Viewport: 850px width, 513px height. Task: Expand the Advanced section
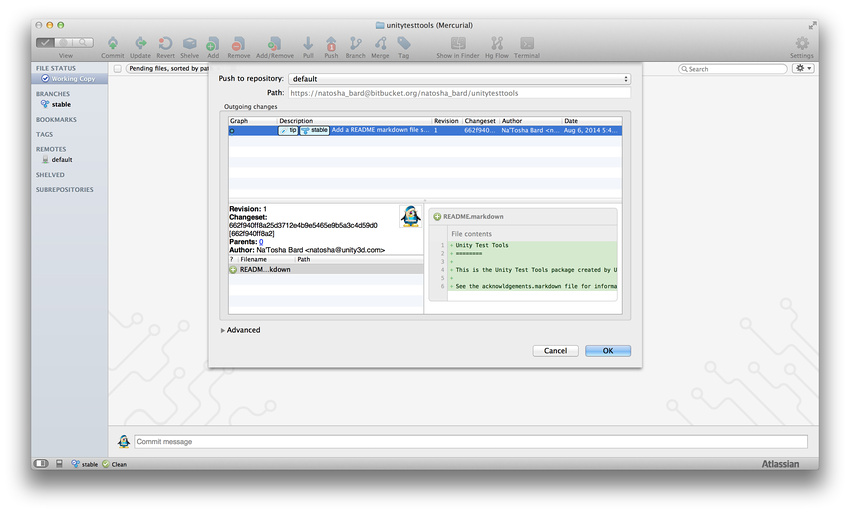click(x=222, y=330)
